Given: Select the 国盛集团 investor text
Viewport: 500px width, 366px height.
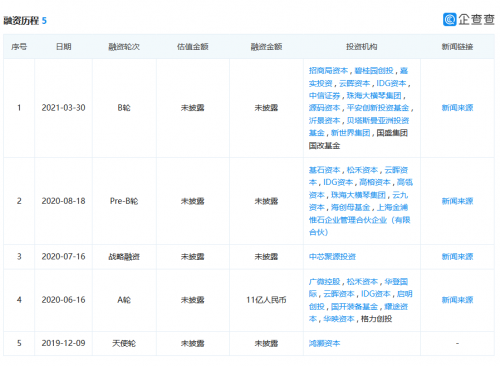Looking at the screenshot, I should tap(392, 133).
